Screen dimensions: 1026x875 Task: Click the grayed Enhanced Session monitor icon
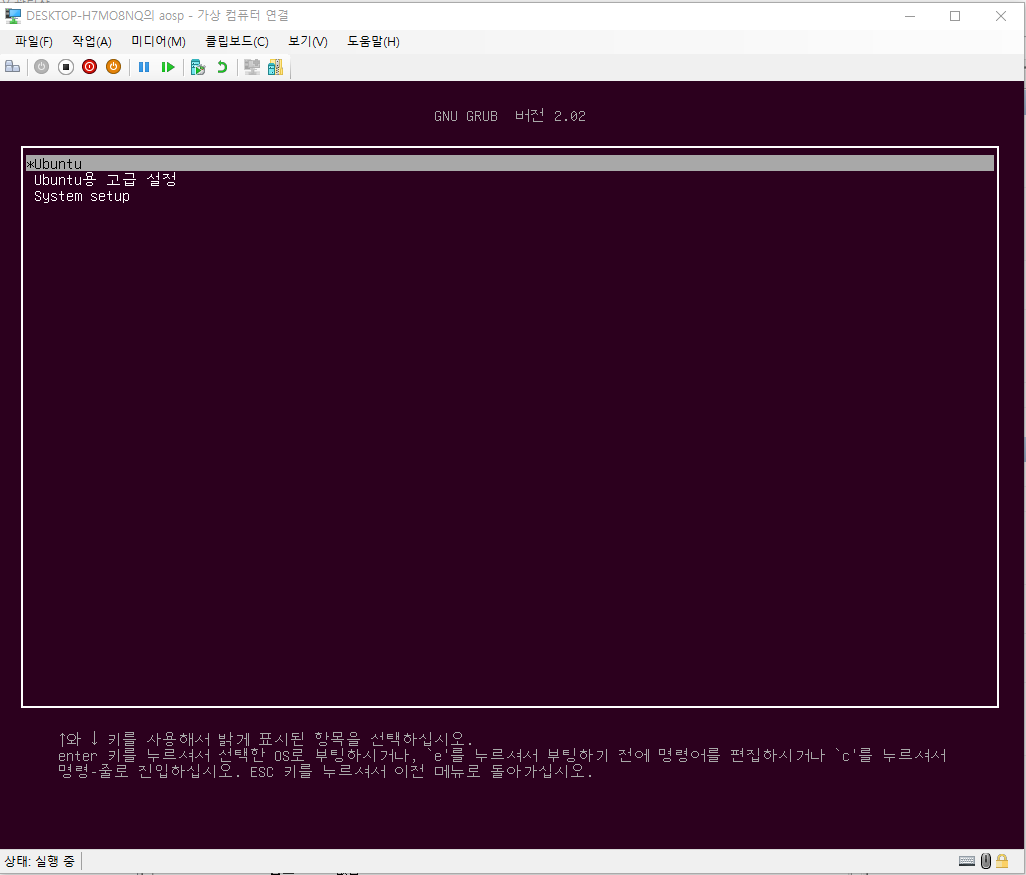click(252, 67)
